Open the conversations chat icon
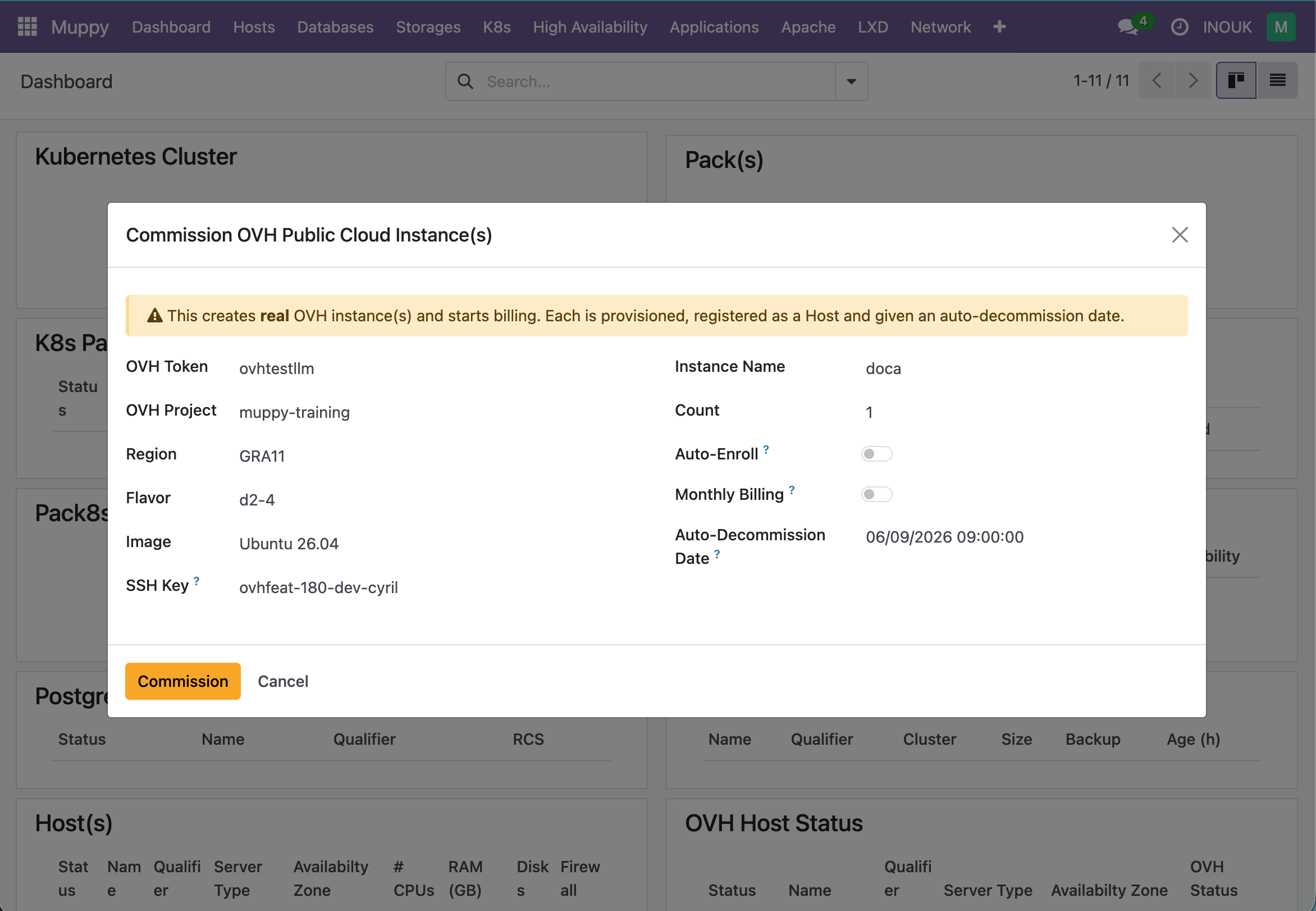This screenshot has height=911, width=1316. (x=1127, y=27)
